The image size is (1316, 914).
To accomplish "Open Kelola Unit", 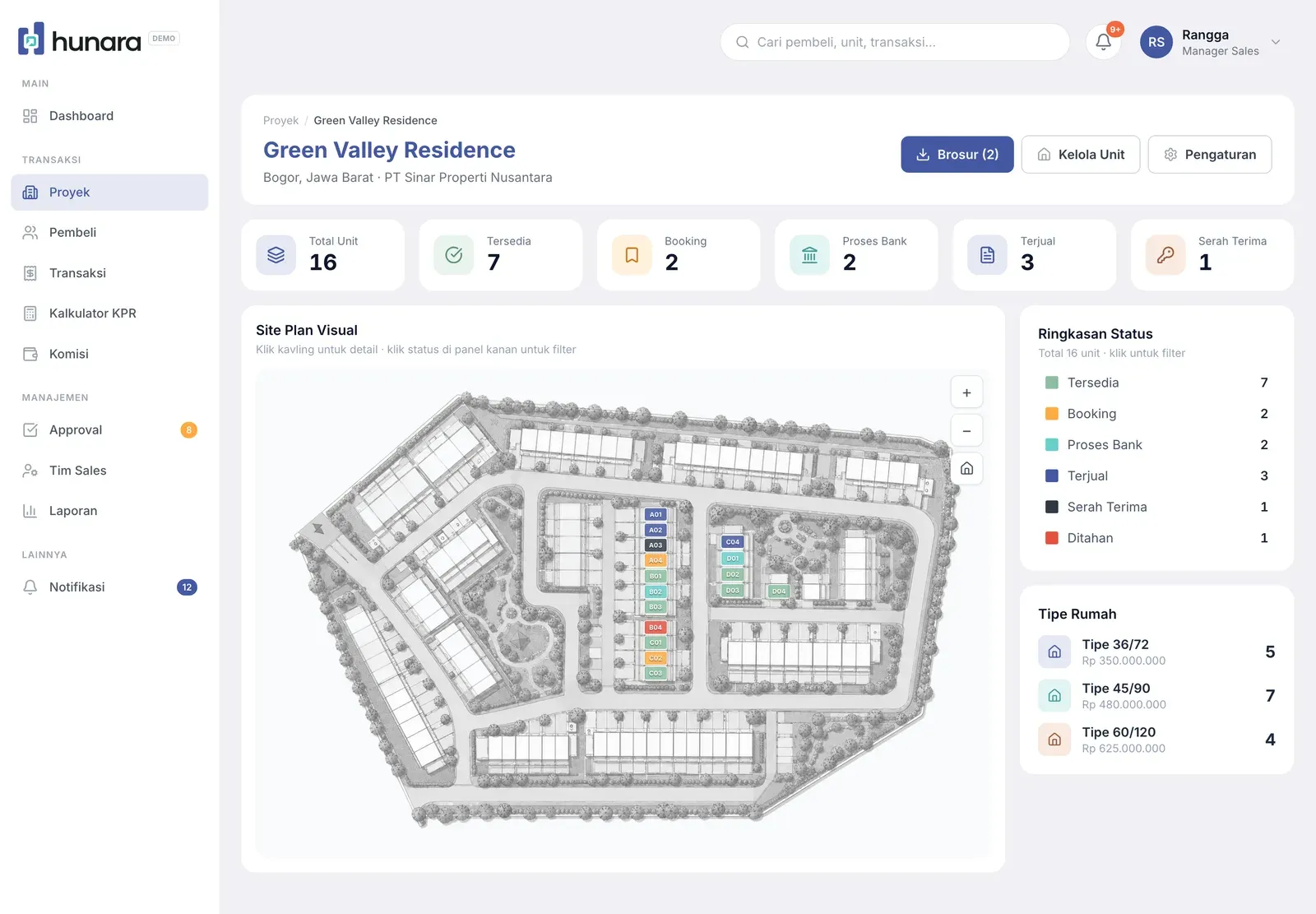I will click(1081, 155).
